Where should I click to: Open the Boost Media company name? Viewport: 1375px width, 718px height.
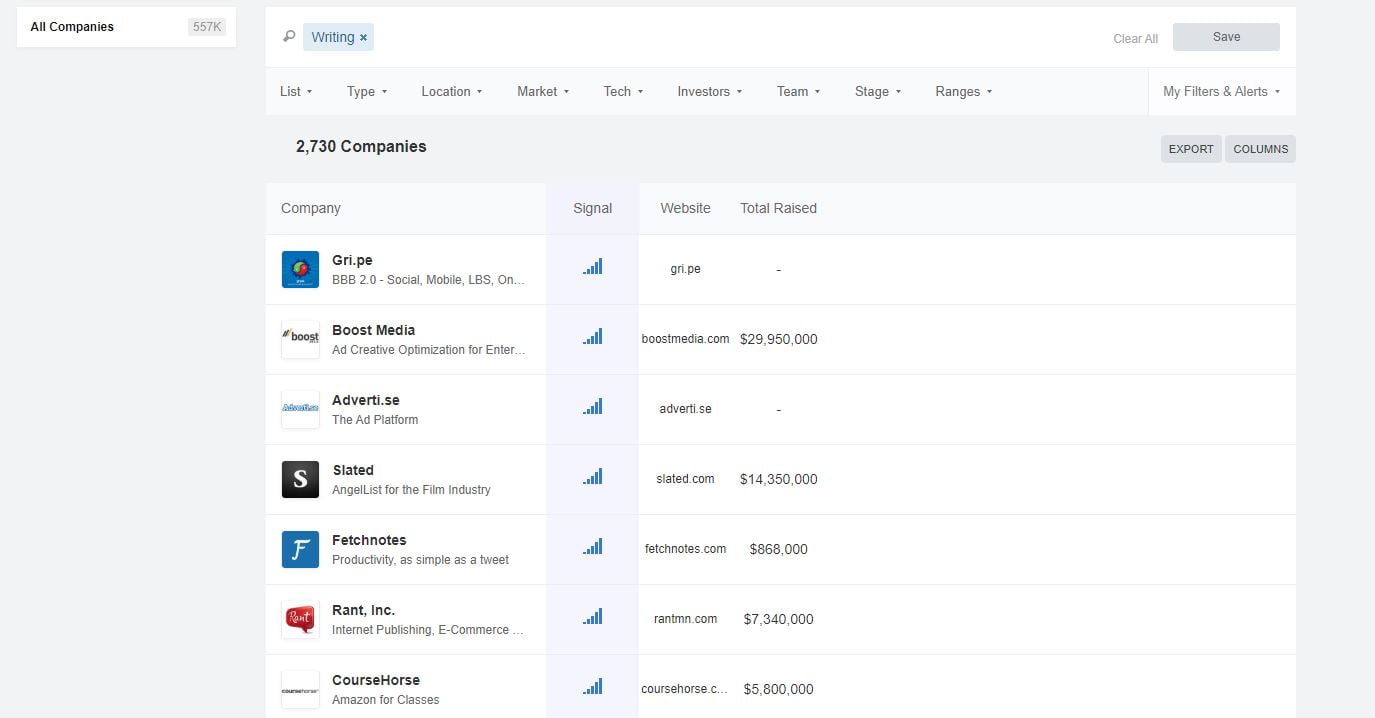point(373,330)
